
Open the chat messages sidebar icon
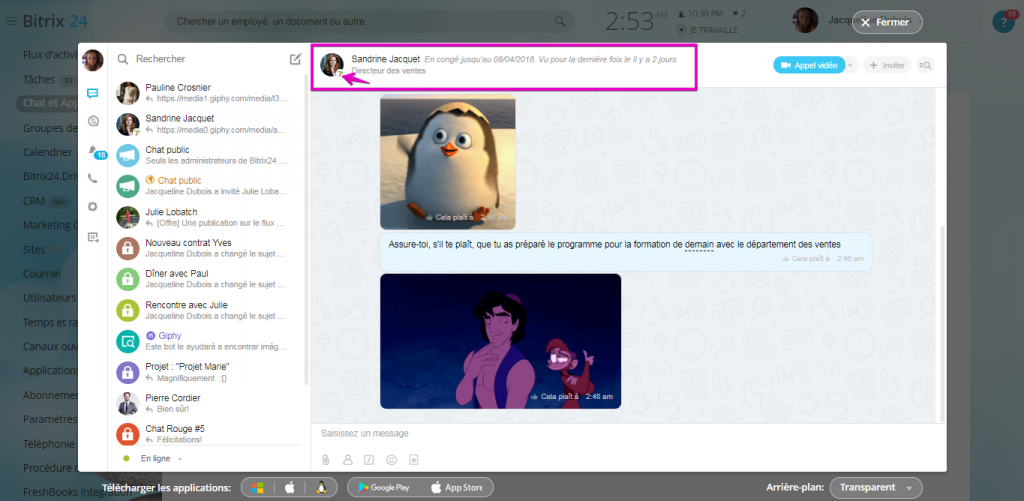[x=92, y=93]
